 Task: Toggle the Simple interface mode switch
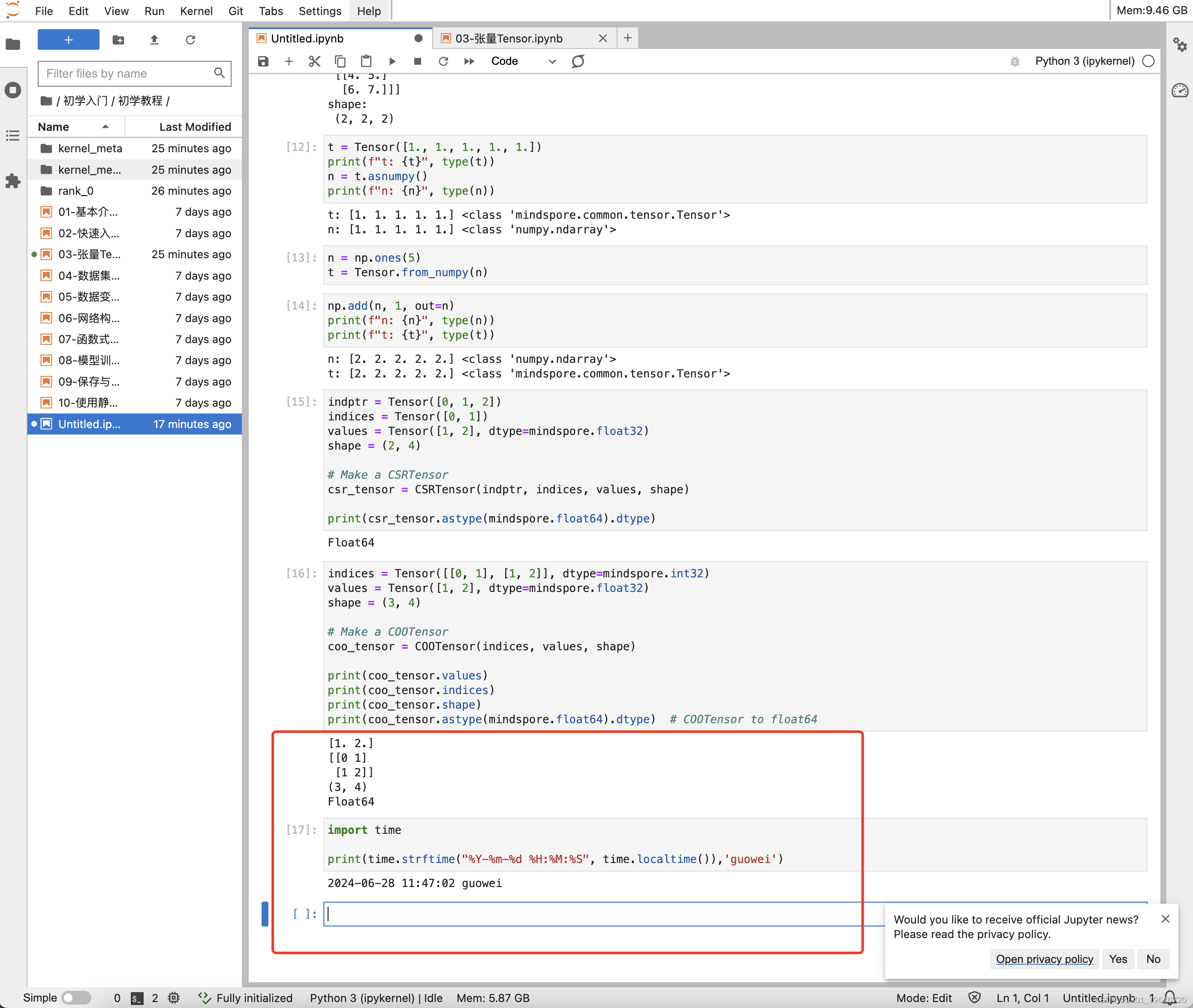(x=76, y=997)
